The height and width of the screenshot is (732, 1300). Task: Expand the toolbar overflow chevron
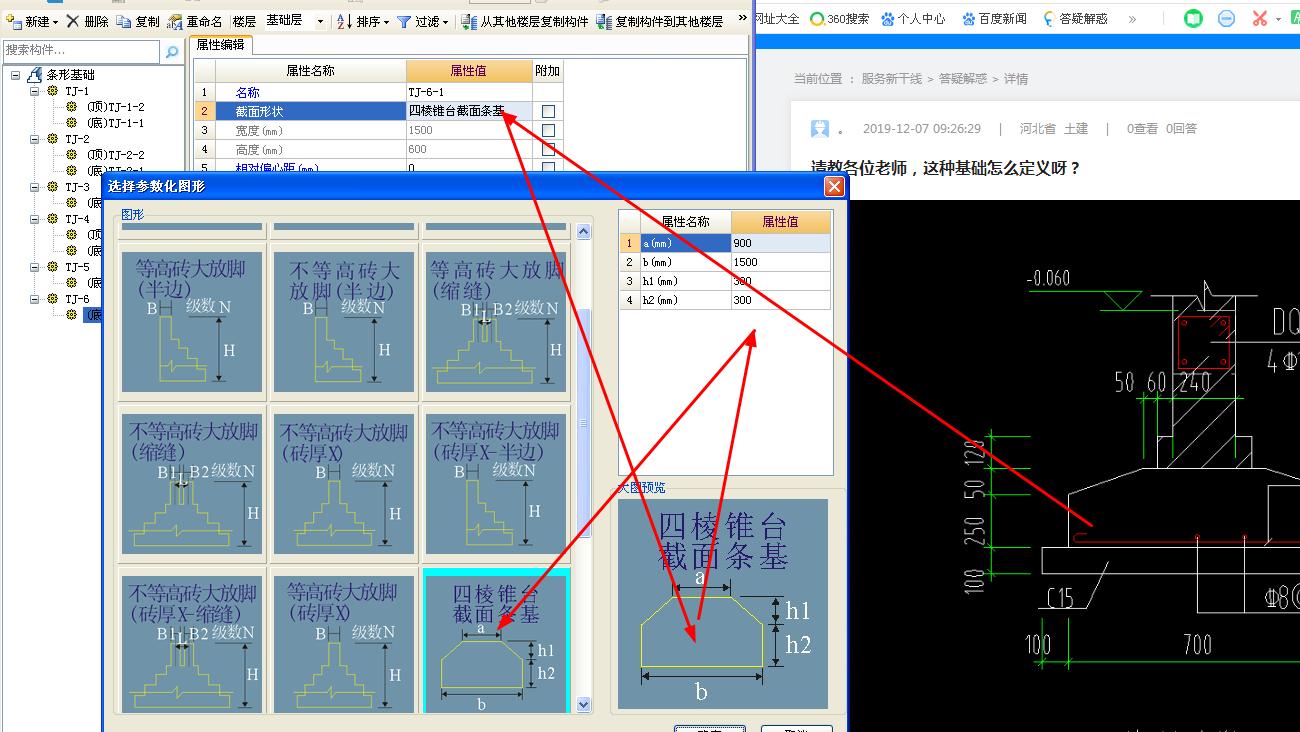point(742,19)
